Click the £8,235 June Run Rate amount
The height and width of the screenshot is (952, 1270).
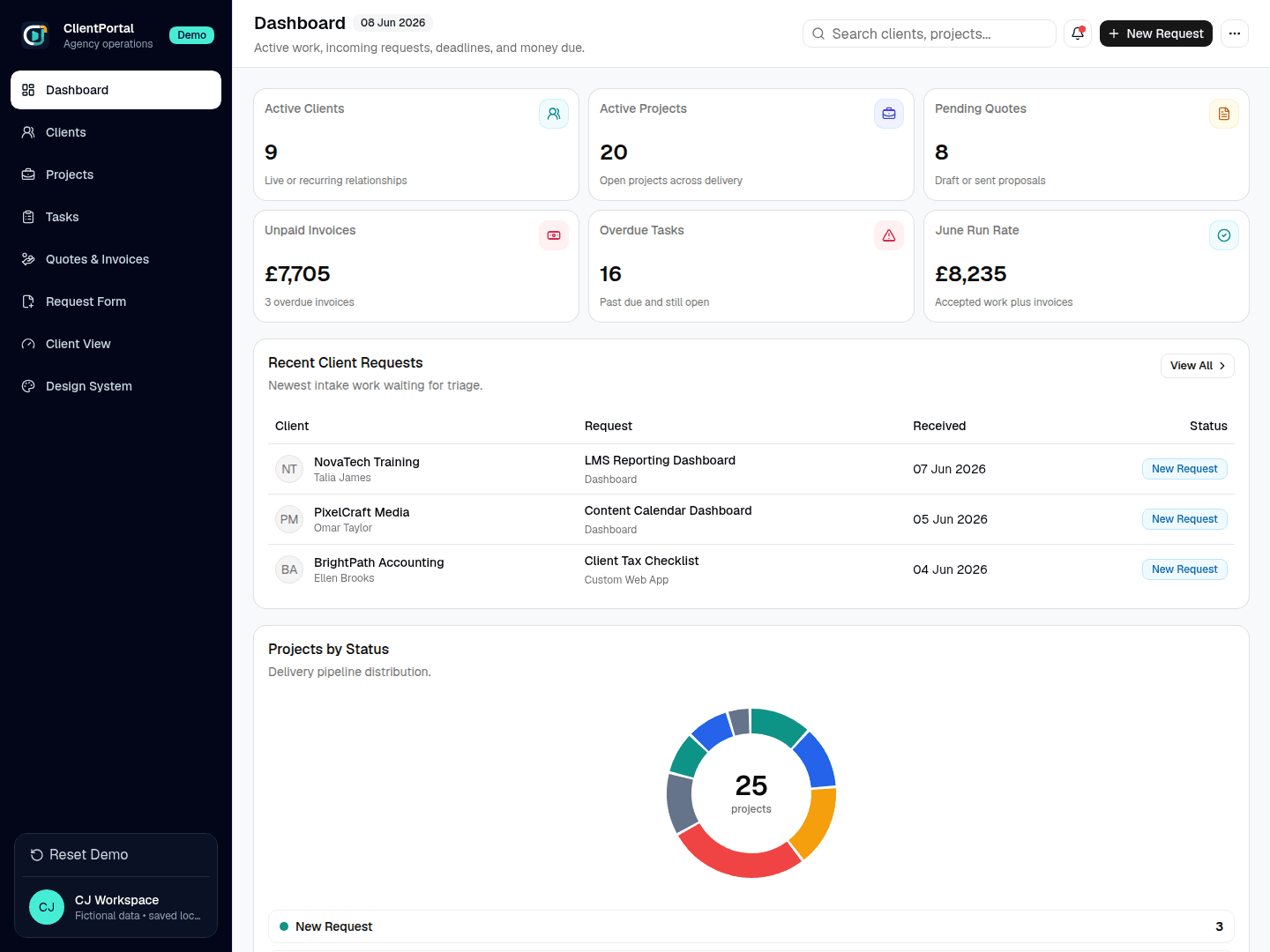coord(970,274)
